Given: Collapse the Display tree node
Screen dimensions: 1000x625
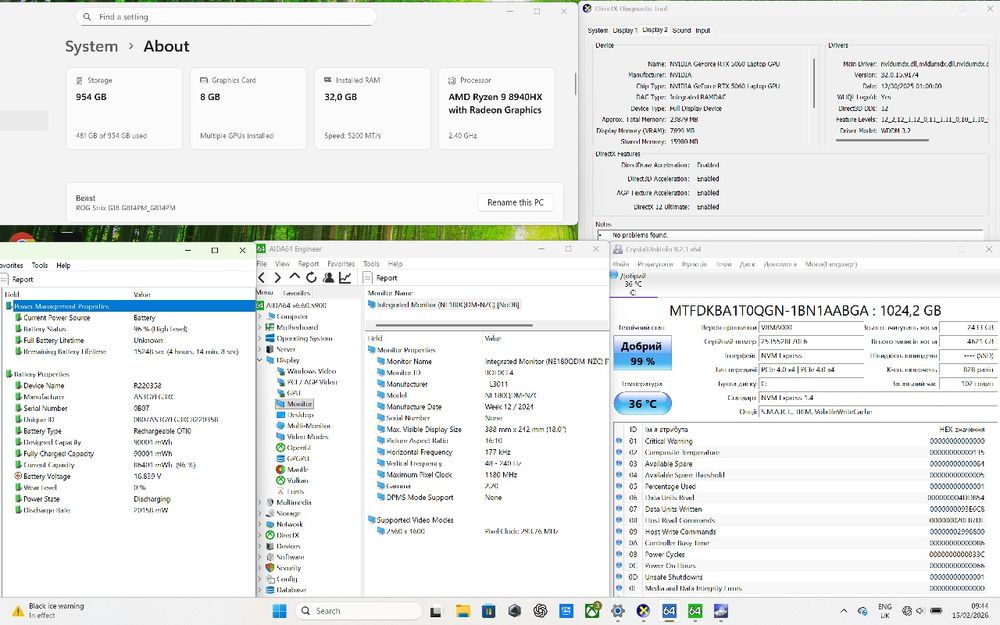Looking at the screenshot, I should [x=261, y=360].
